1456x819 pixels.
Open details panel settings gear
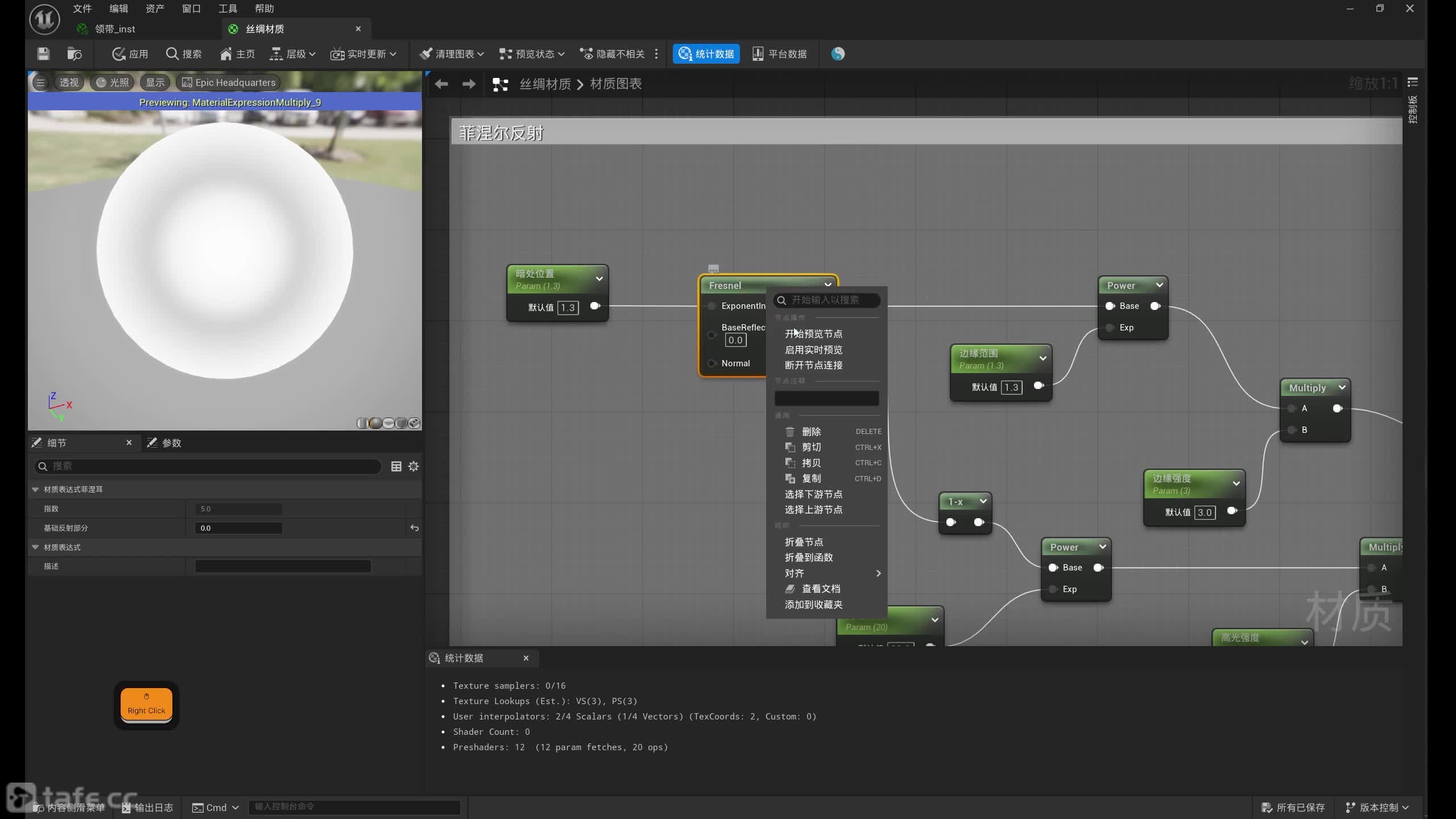click(x=413, y=466)
